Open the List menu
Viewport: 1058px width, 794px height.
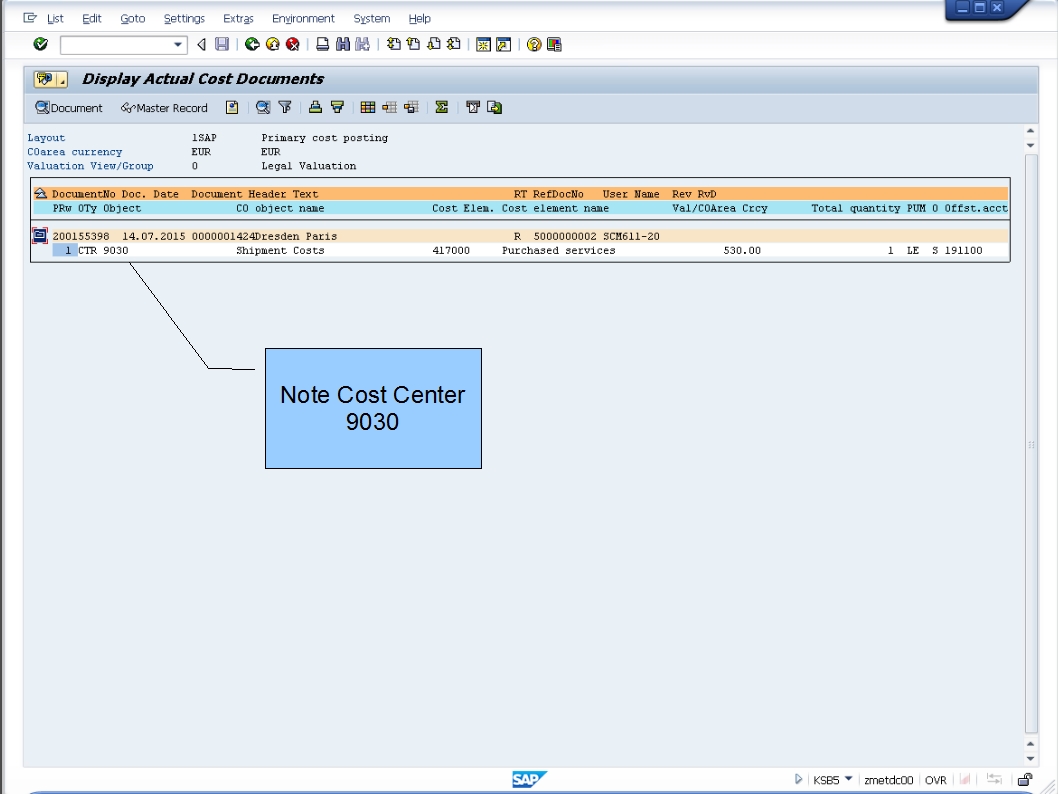coord(55,18)
